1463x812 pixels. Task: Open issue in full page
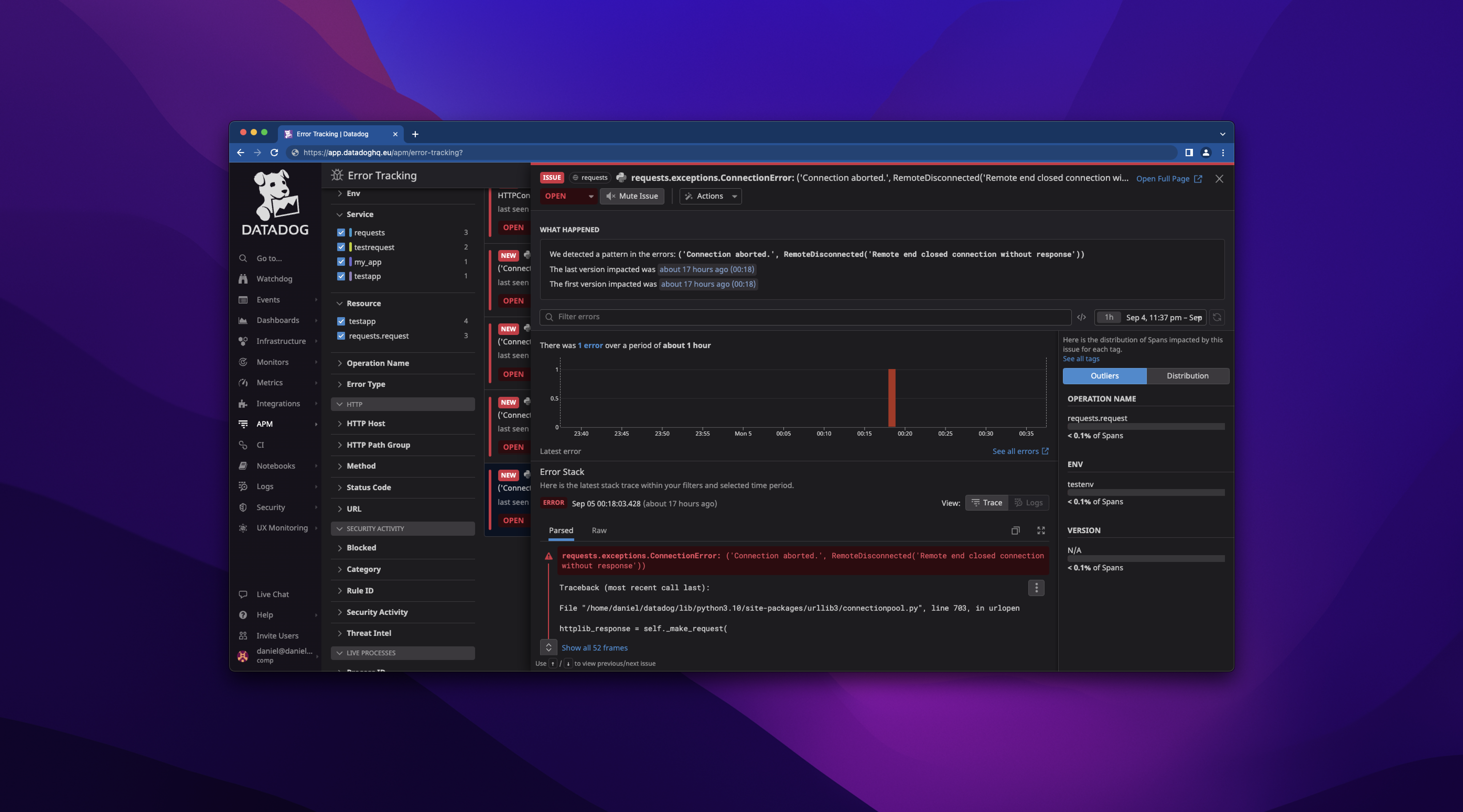pyautogui.click(x=1169, y=179)
